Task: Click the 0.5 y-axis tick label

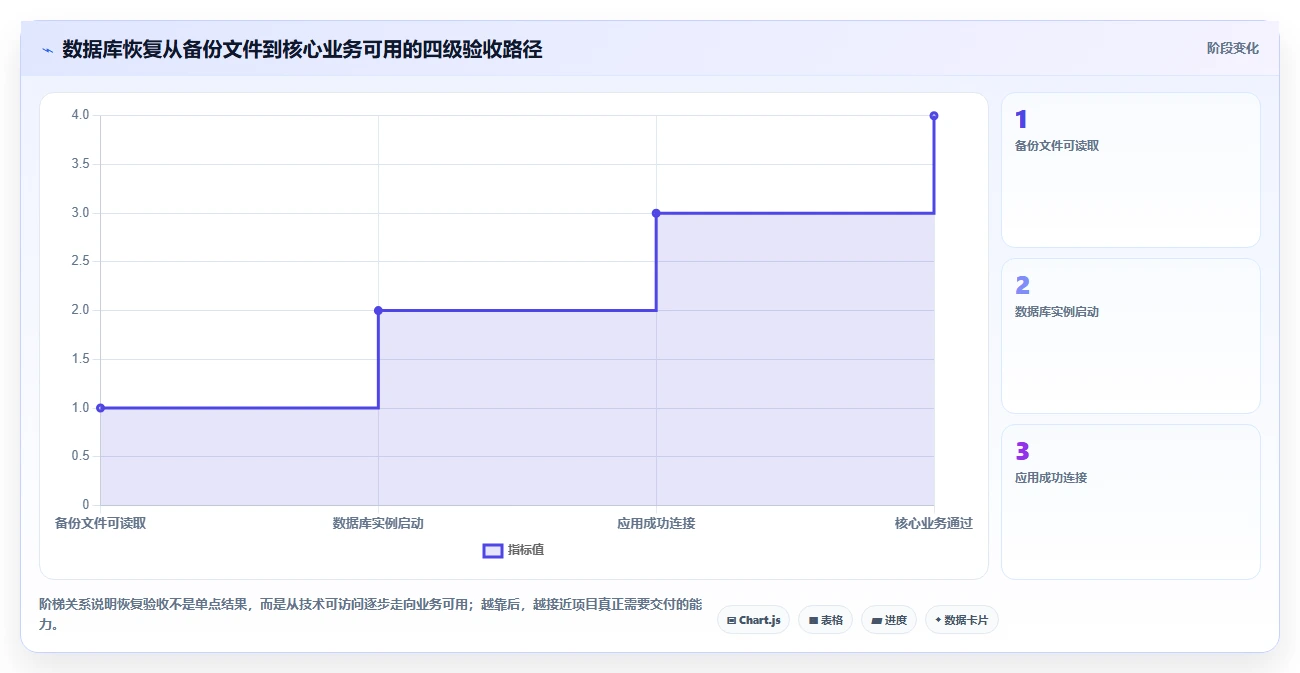Action: (x=80, y=456)
